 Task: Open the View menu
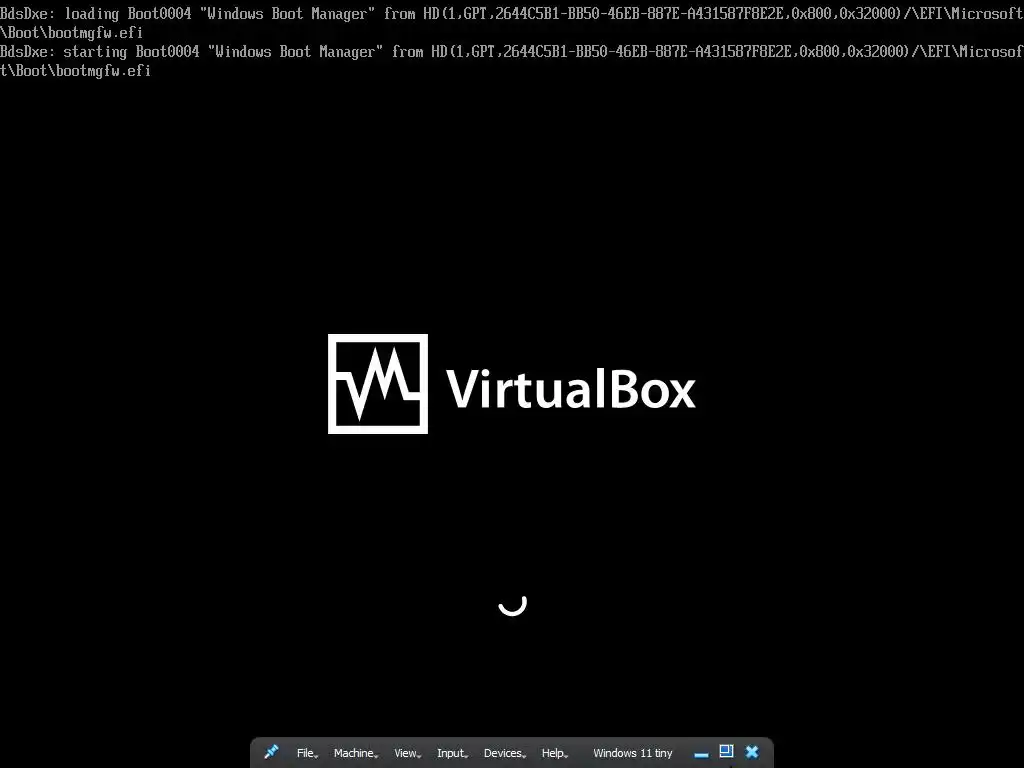tap(408, 753)
